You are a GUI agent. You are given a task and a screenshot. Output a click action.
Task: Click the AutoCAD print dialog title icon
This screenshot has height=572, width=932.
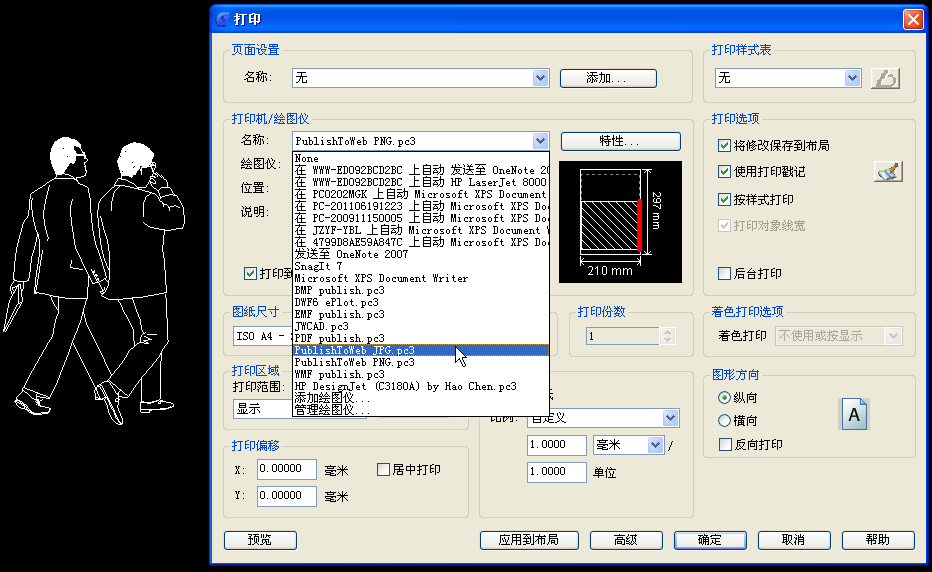tap(222, 19)
